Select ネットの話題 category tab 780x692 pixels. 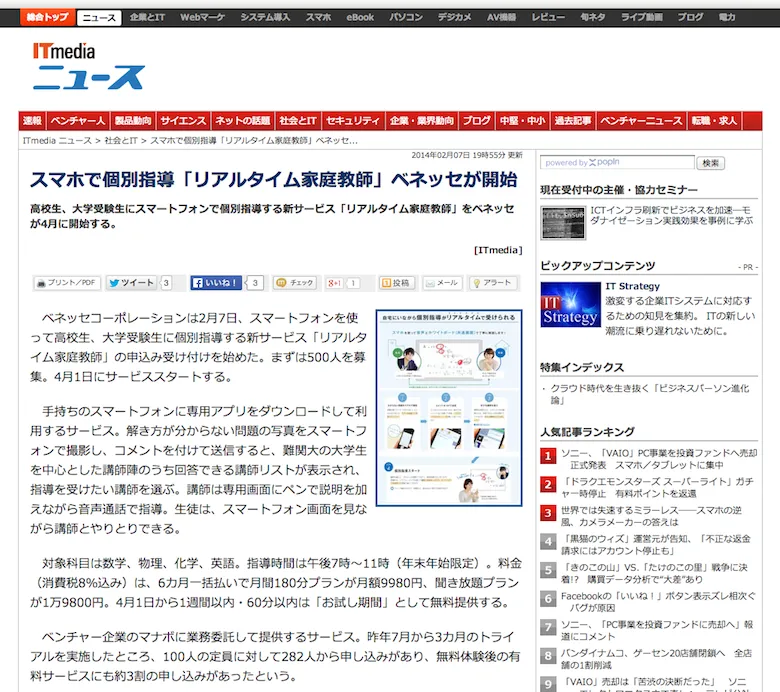243,121
